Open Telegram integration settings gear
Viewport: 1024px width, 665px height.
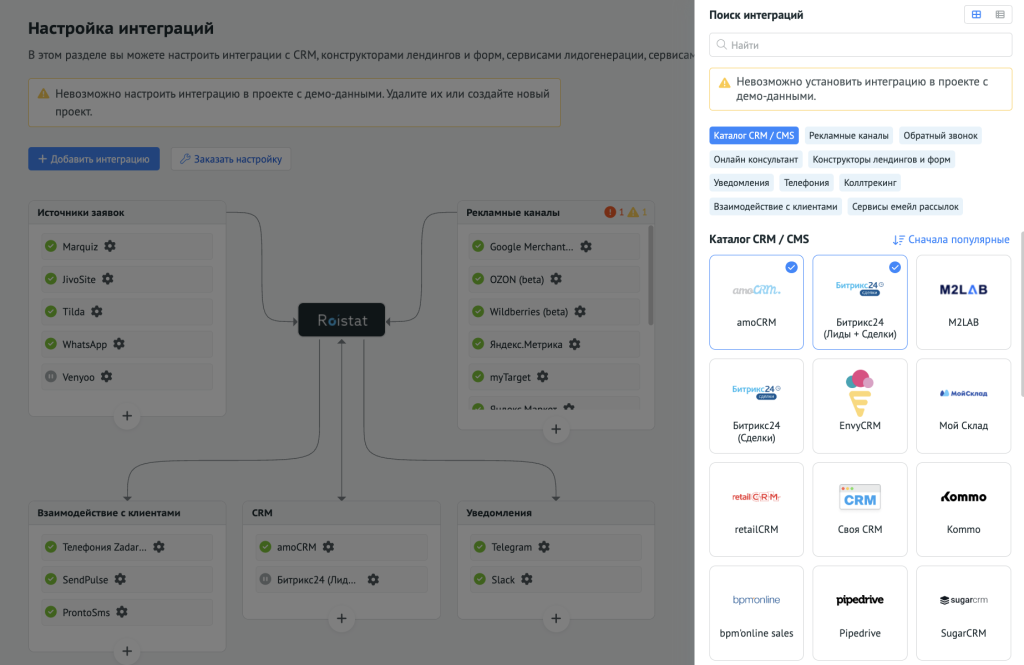(x=545, y=547)
